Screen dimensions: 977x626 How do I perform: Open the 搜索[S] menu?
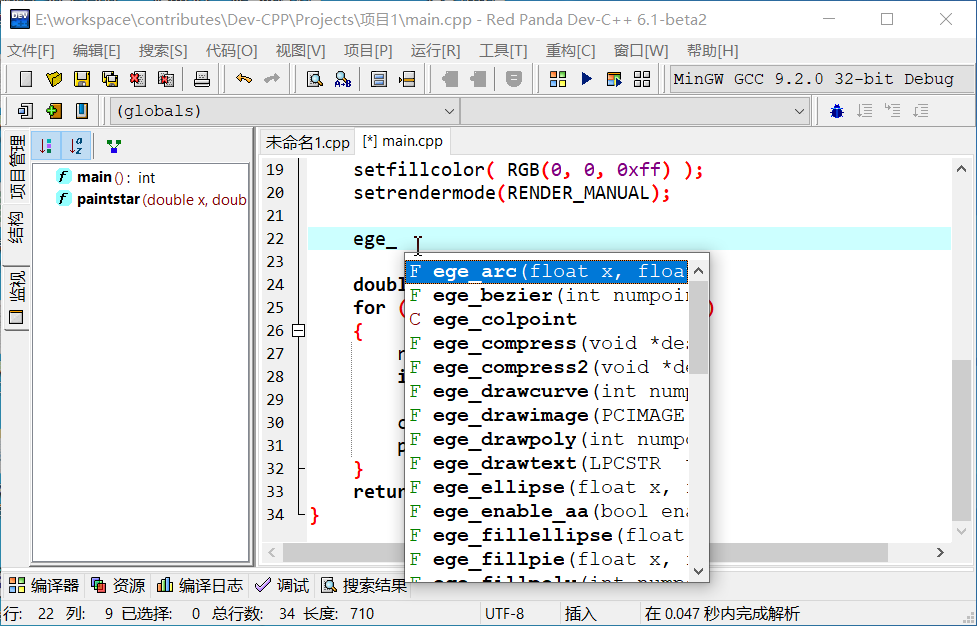pos(163,50)
